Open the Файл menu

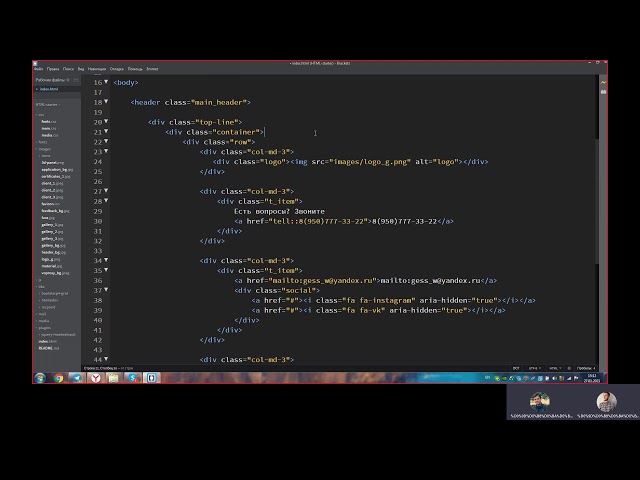(39, 69)
